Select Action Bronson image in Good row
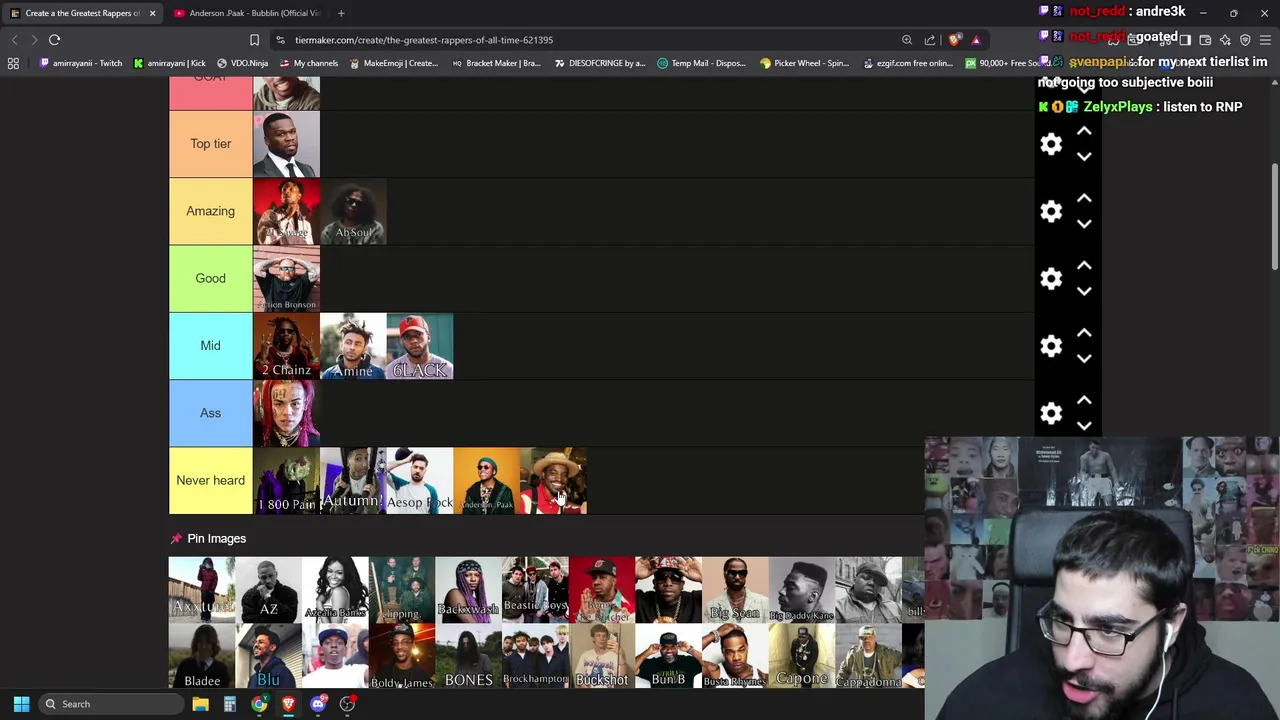Screen dimensions: 1280x720 coord(286,278)
